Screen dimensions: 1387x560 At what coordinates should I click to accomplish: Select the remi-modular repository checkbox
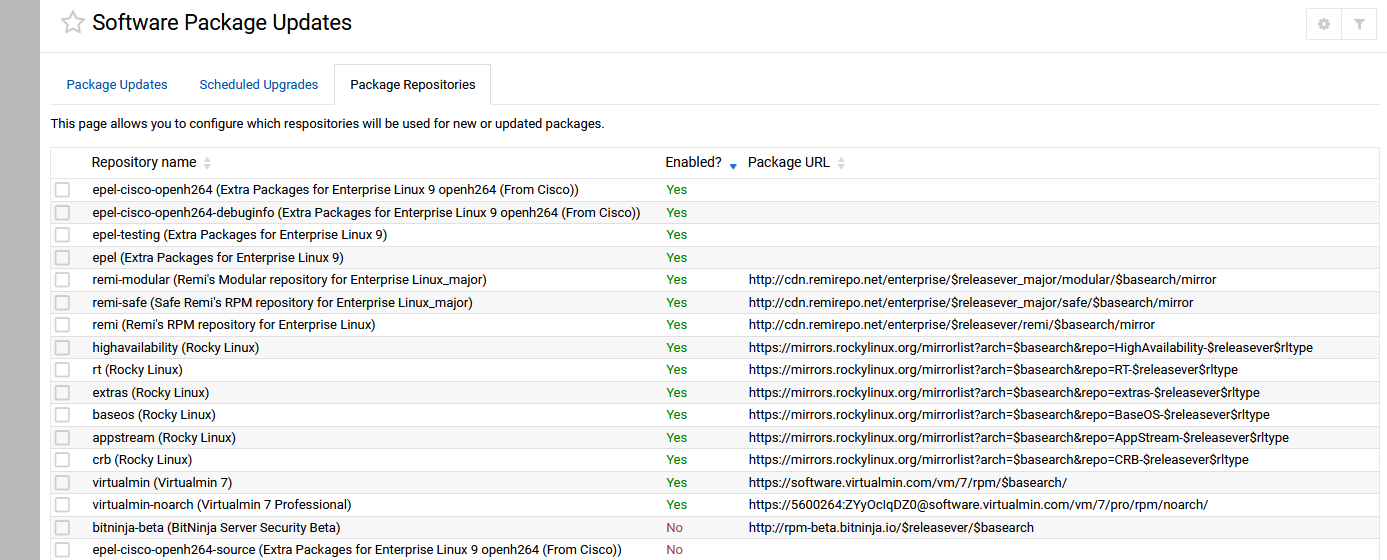[x=63, y=280]
